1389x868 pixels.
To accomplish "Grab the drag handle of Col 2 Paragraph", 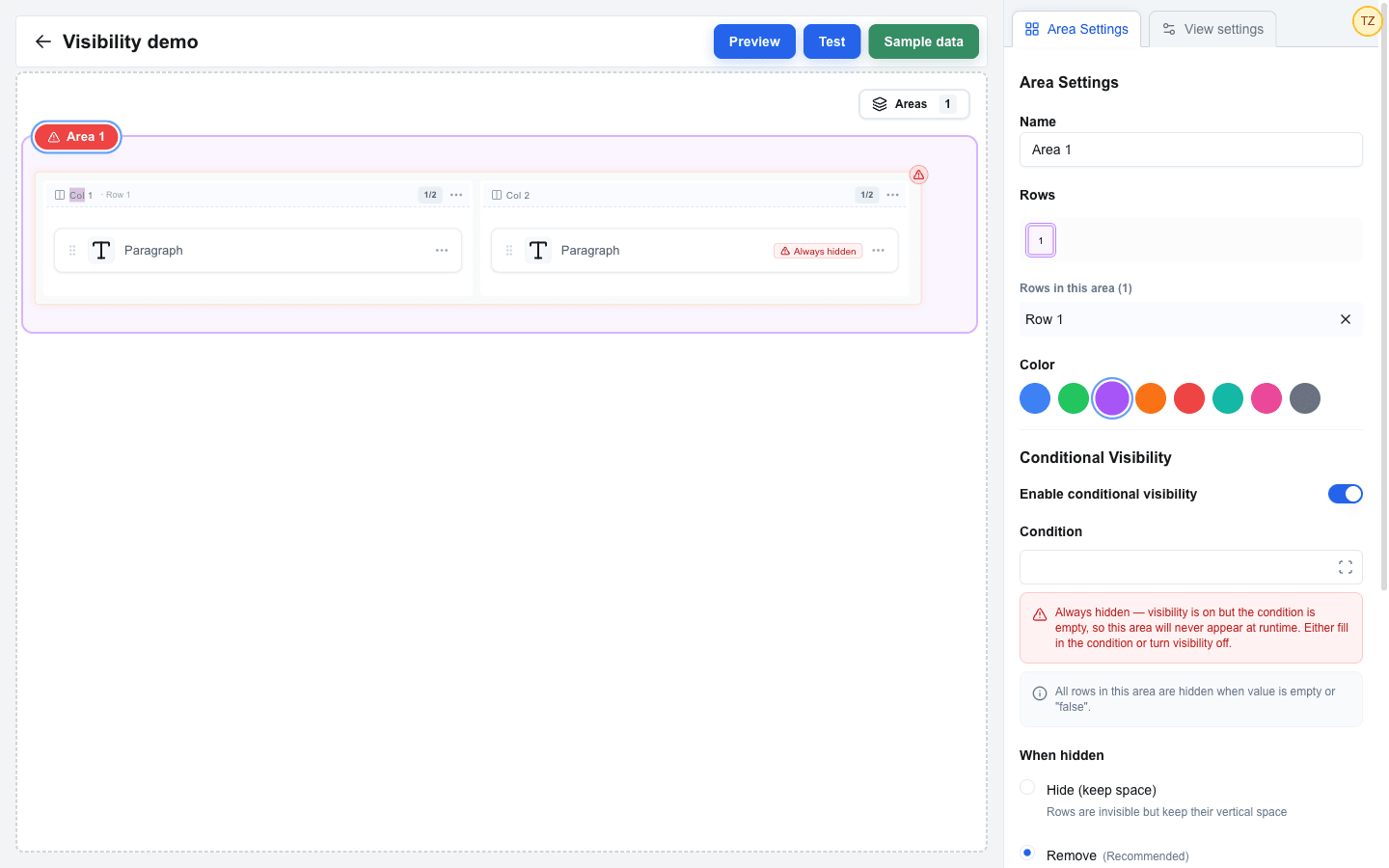I will pos(509,251).
